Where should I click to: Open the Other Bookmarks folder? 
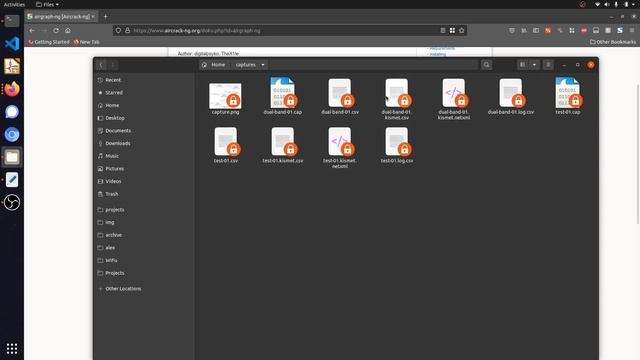point(613,42)
